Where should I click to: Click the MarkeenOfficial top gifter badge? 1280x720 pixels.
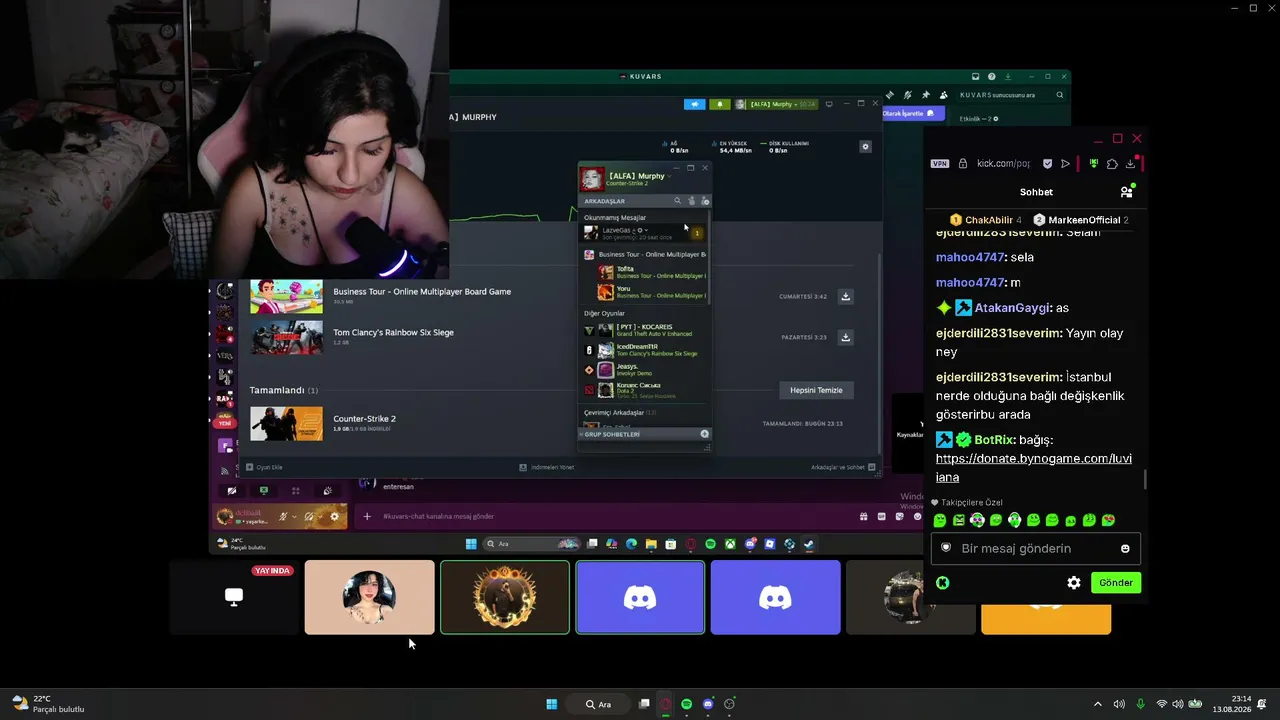[1081, 220]
